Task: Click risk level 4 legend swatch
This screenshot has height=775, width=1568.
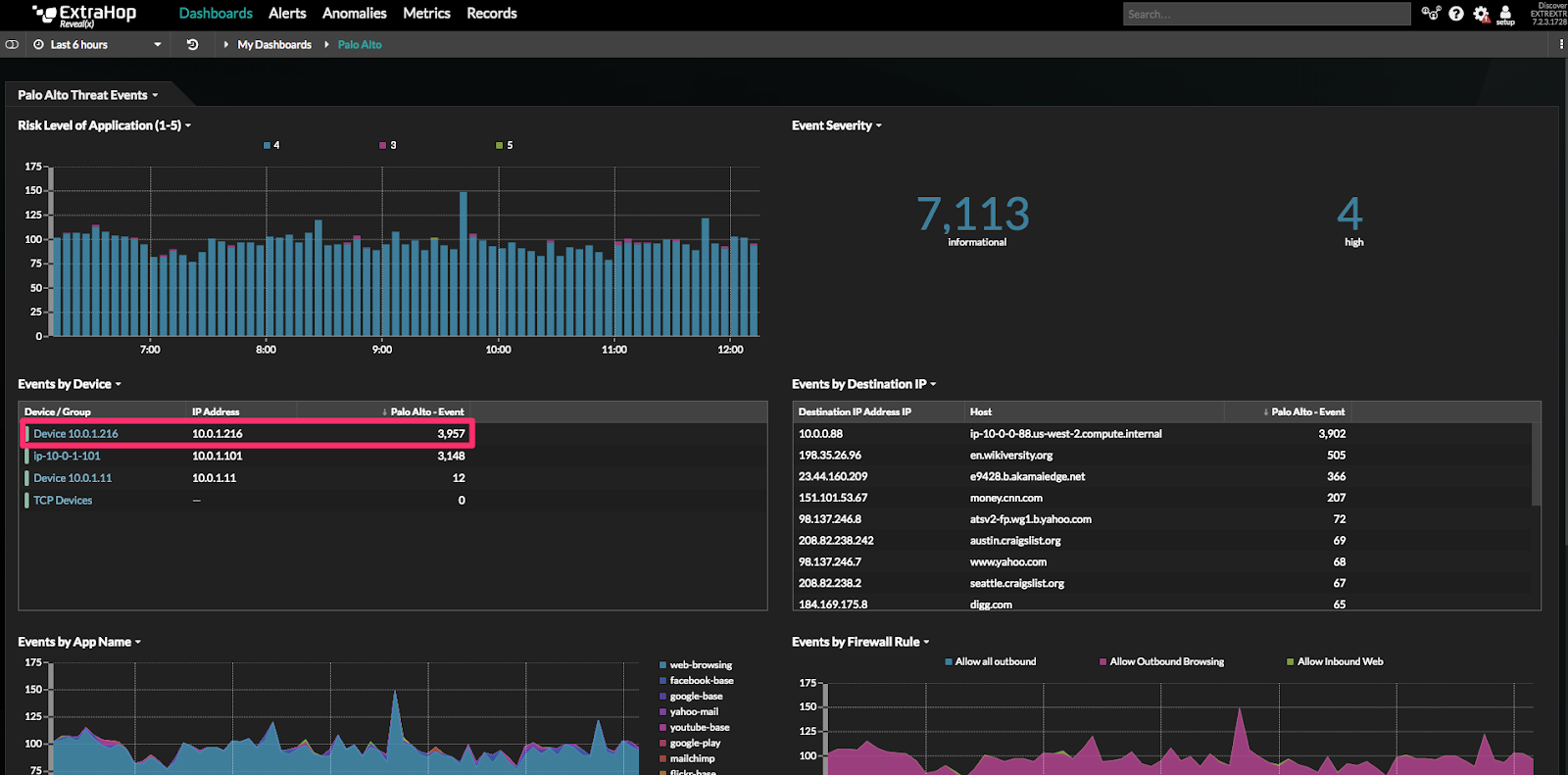Action: (x=267, y=145)
